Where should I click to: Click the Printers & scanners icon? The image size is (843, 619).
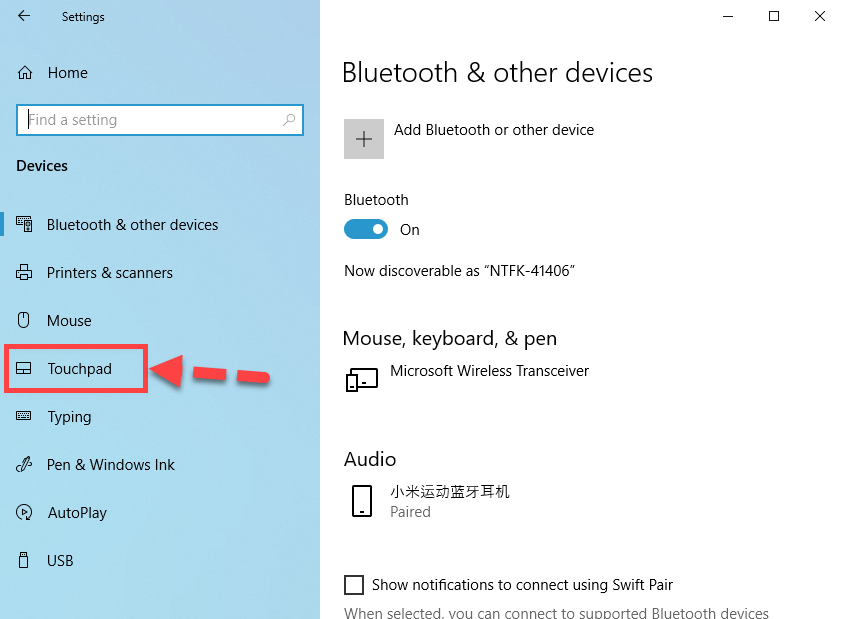pos(25,273)
